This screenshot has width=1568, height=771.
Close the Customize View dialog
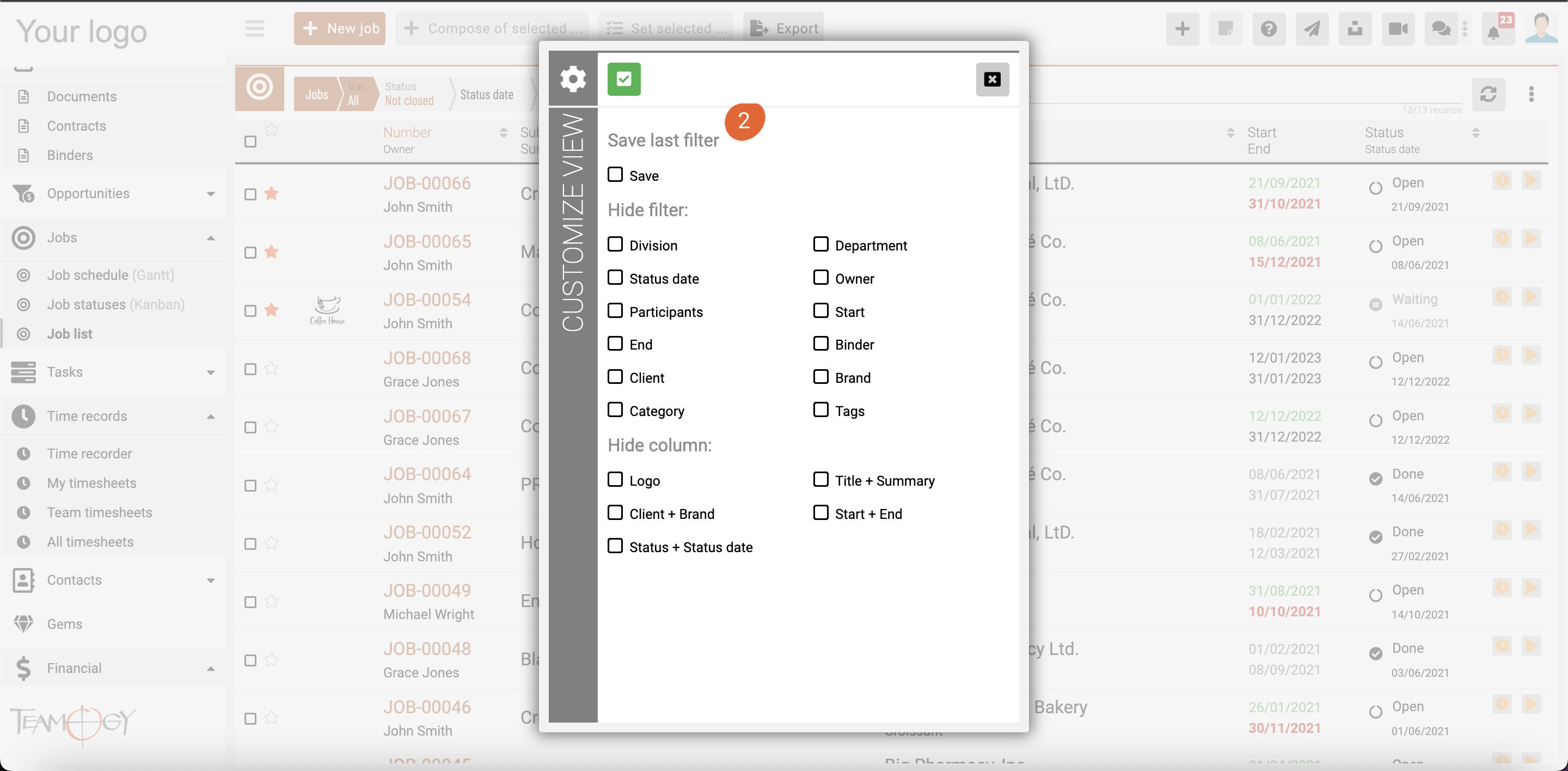(992, 79)
